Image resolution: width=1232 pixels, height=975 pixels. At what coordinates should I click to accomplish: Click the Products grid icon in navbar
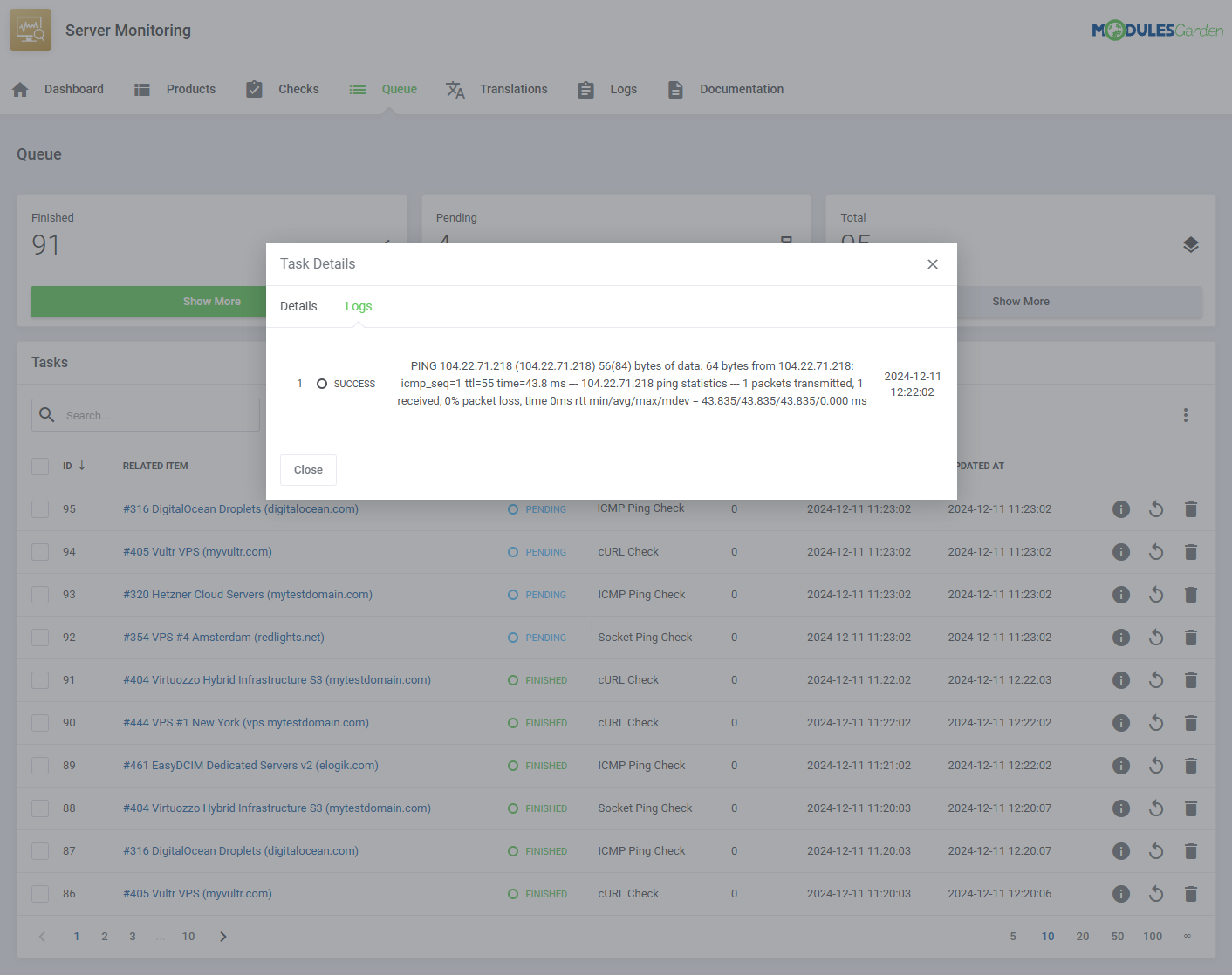[x=141, y=89]
